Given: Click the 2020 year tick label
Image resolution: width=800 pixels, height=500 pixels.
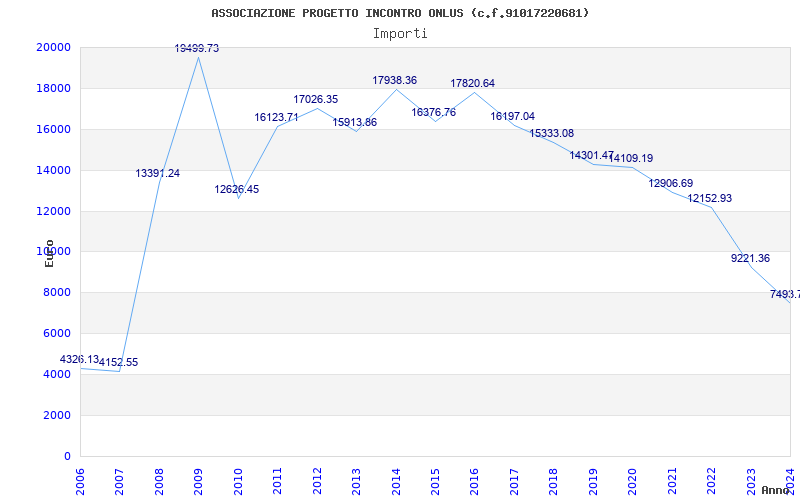Looking at the screenshot, I should click(x=631, y=480).
